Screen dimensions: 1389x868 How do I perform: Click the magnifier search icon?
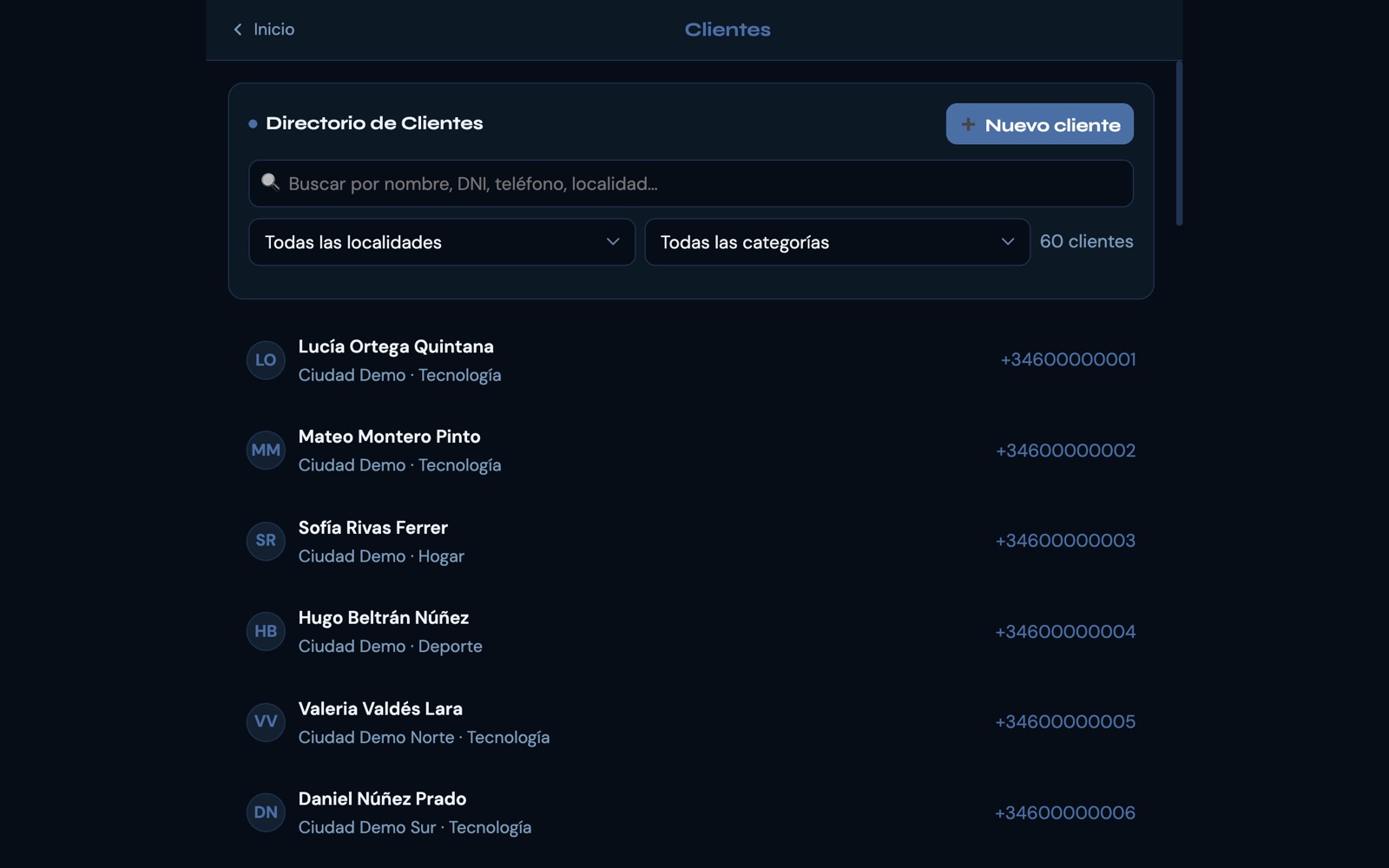(x=270, y=181)
